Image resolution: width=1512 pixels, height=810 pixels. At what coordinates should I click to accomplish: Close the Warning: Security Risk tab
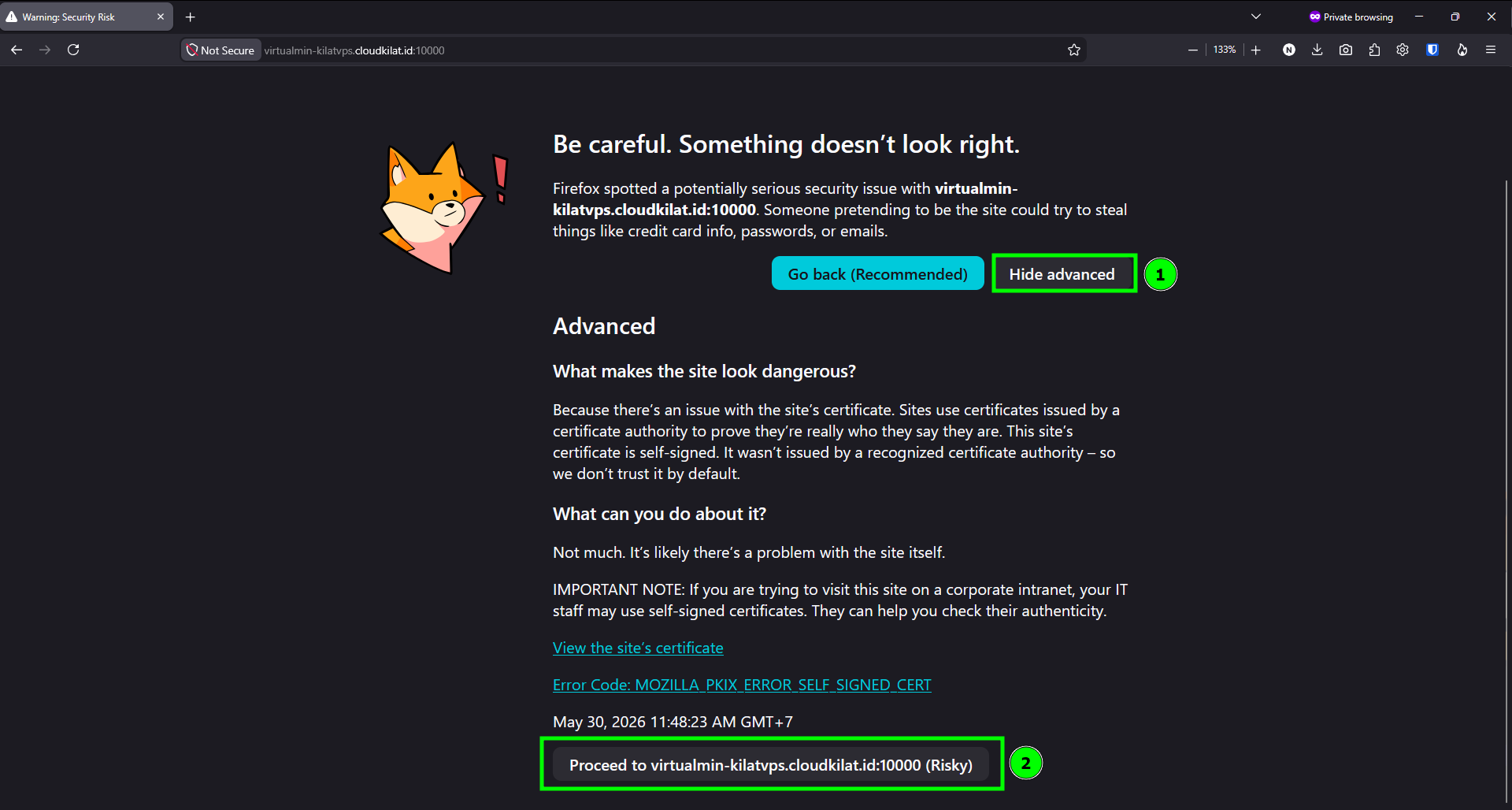161,17
